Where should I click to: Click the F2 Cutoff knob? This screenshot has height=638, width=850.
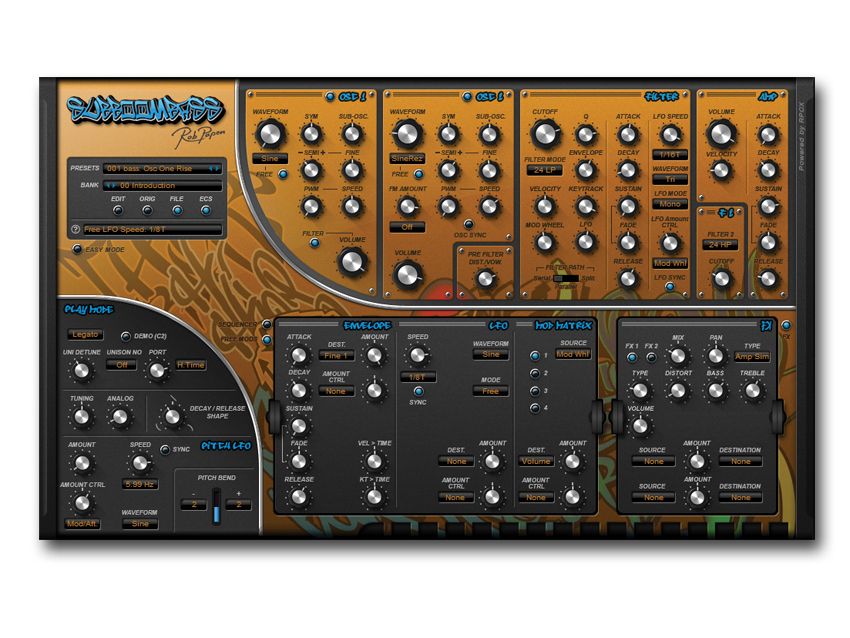(721, 279)
